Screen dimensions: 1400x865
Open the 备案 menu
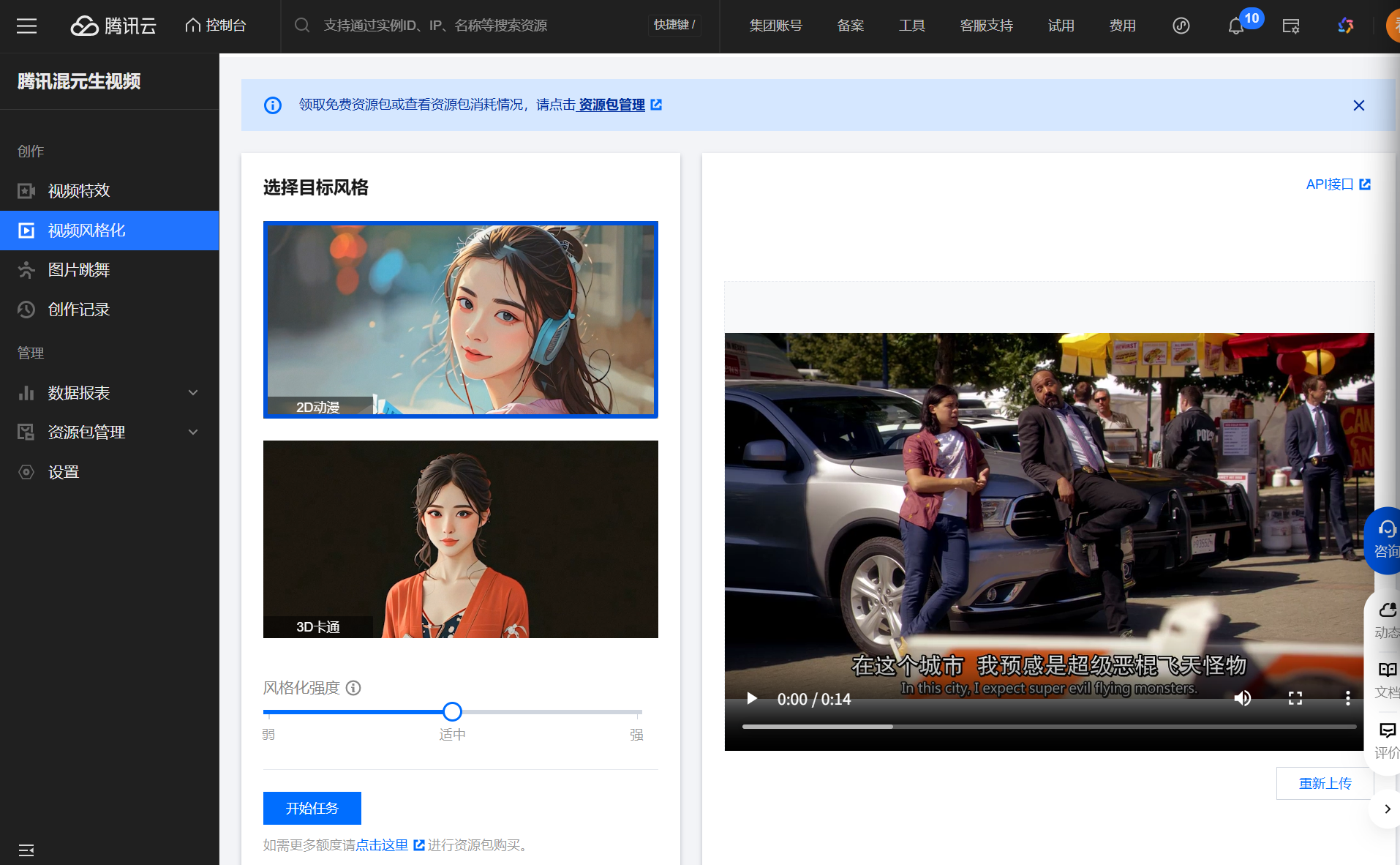851,26
